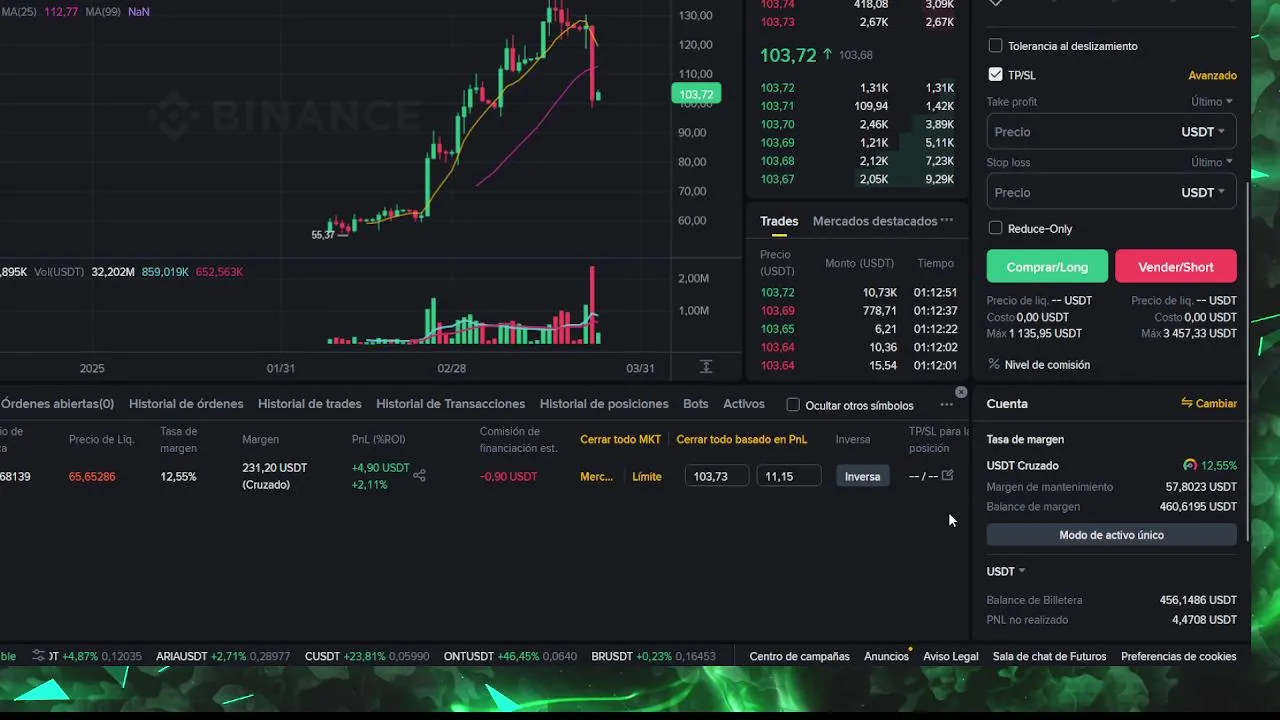Click the ticker filter icon in bottom bar
The image size is (1280, 720).
[39, 656]
